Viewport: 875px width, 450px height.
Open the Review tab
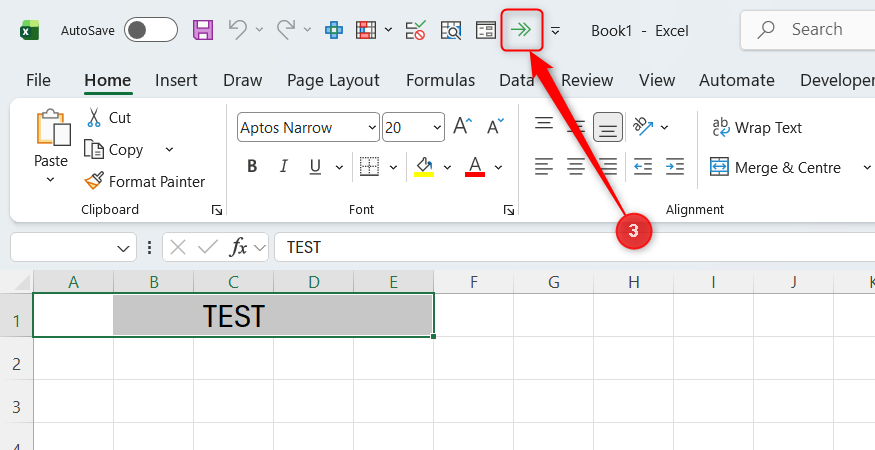(x=587, y=80)
